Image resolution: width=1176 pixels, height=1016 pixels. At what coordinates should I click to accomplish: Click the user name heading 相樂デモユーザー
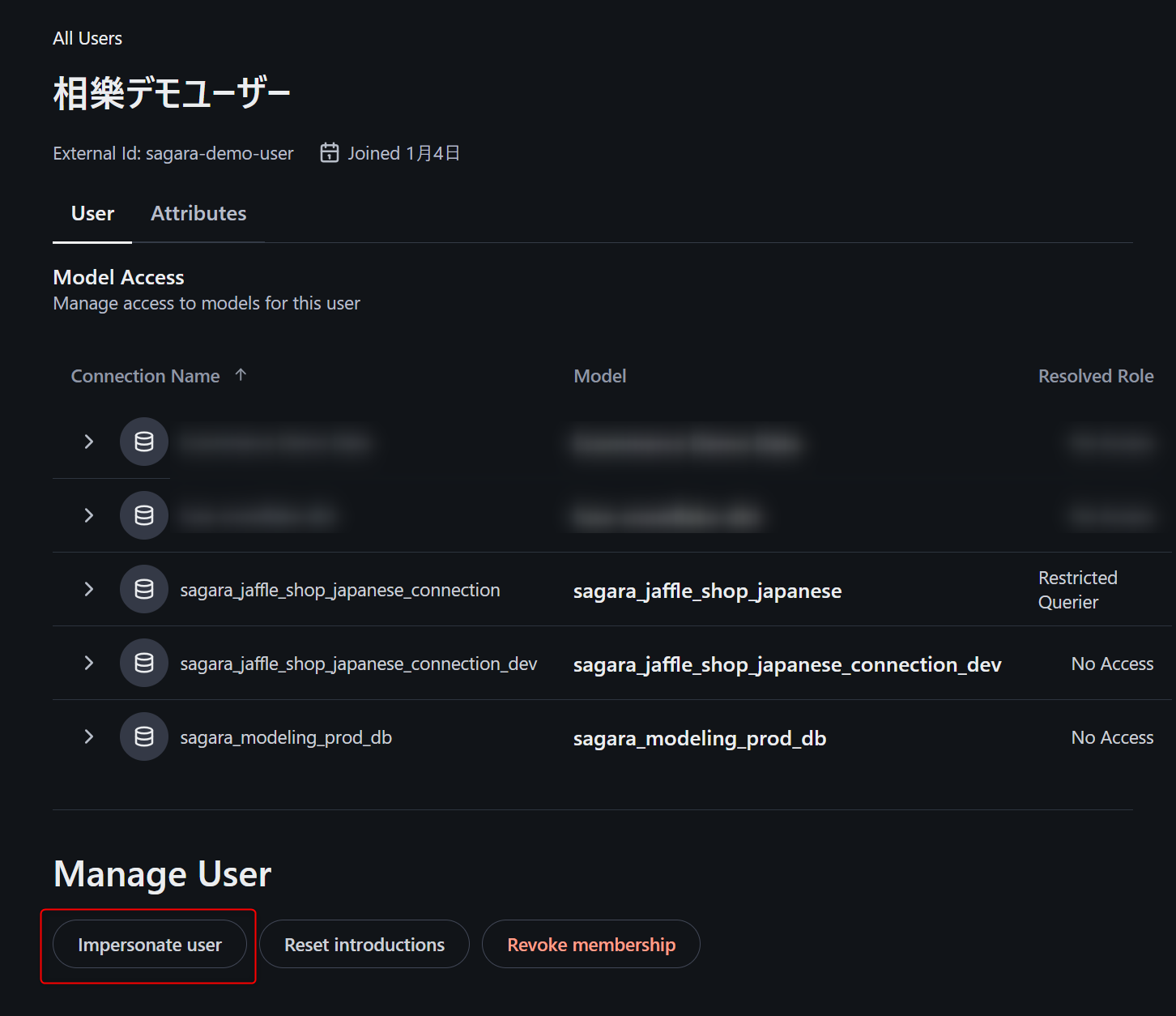point(172,93)
